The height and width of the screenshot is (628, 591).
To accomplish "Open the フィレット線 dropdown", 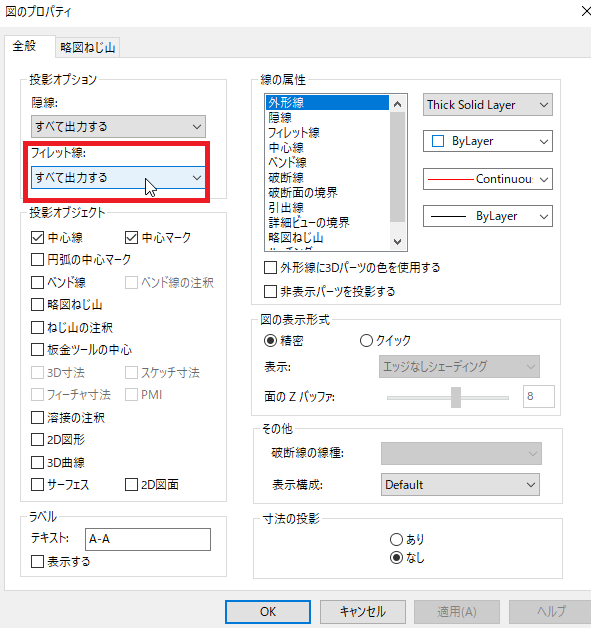I will pyautogui.click(x=118, y=177).
